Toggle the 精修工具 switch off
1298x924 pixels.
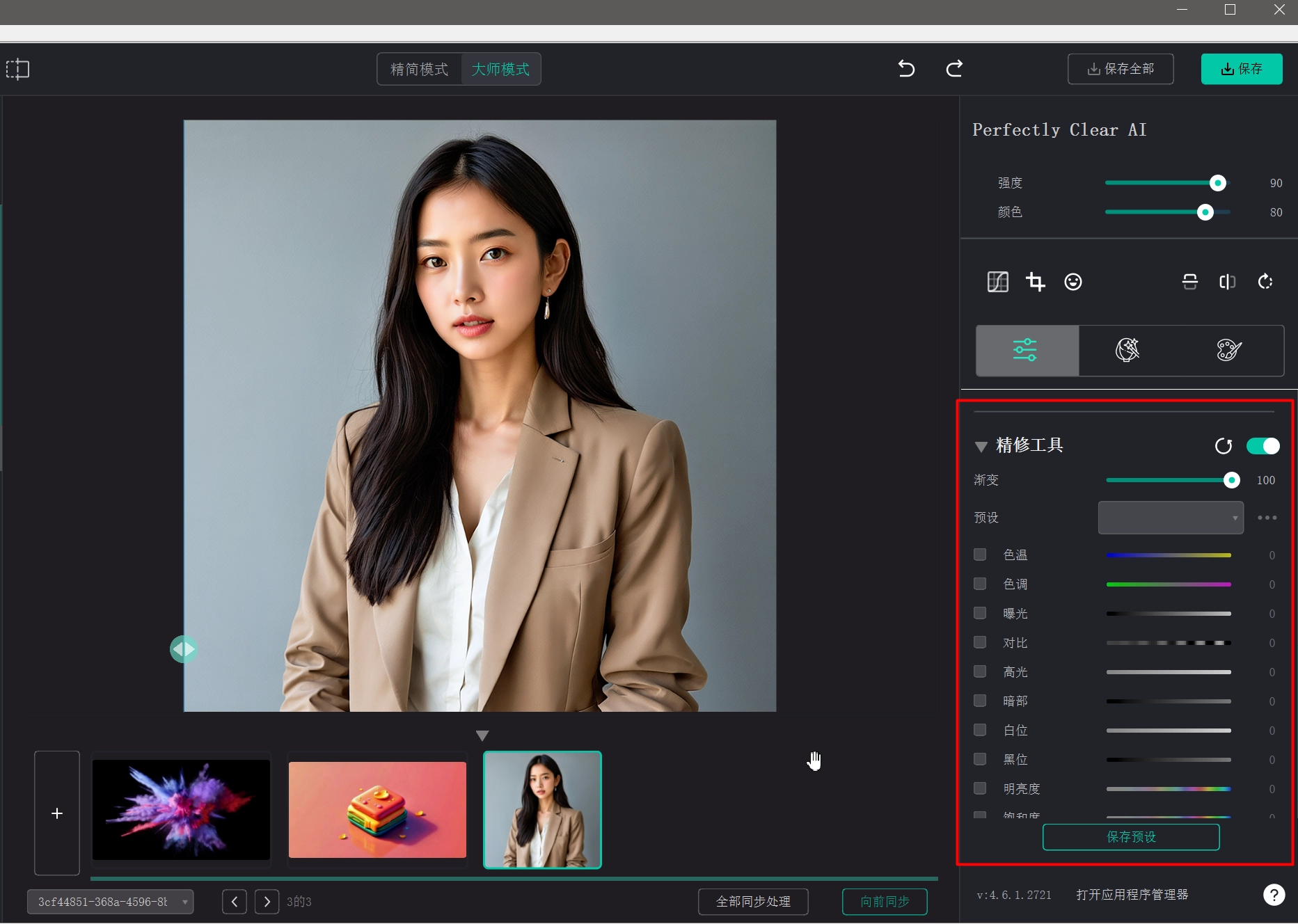click(x=1263, y=446)
